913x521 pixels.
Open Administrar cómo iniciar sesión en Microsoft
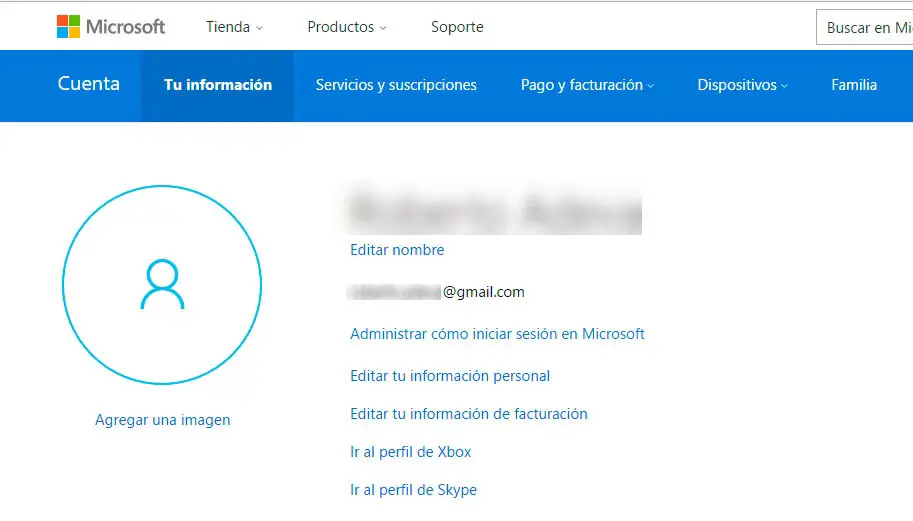(497, 334)
